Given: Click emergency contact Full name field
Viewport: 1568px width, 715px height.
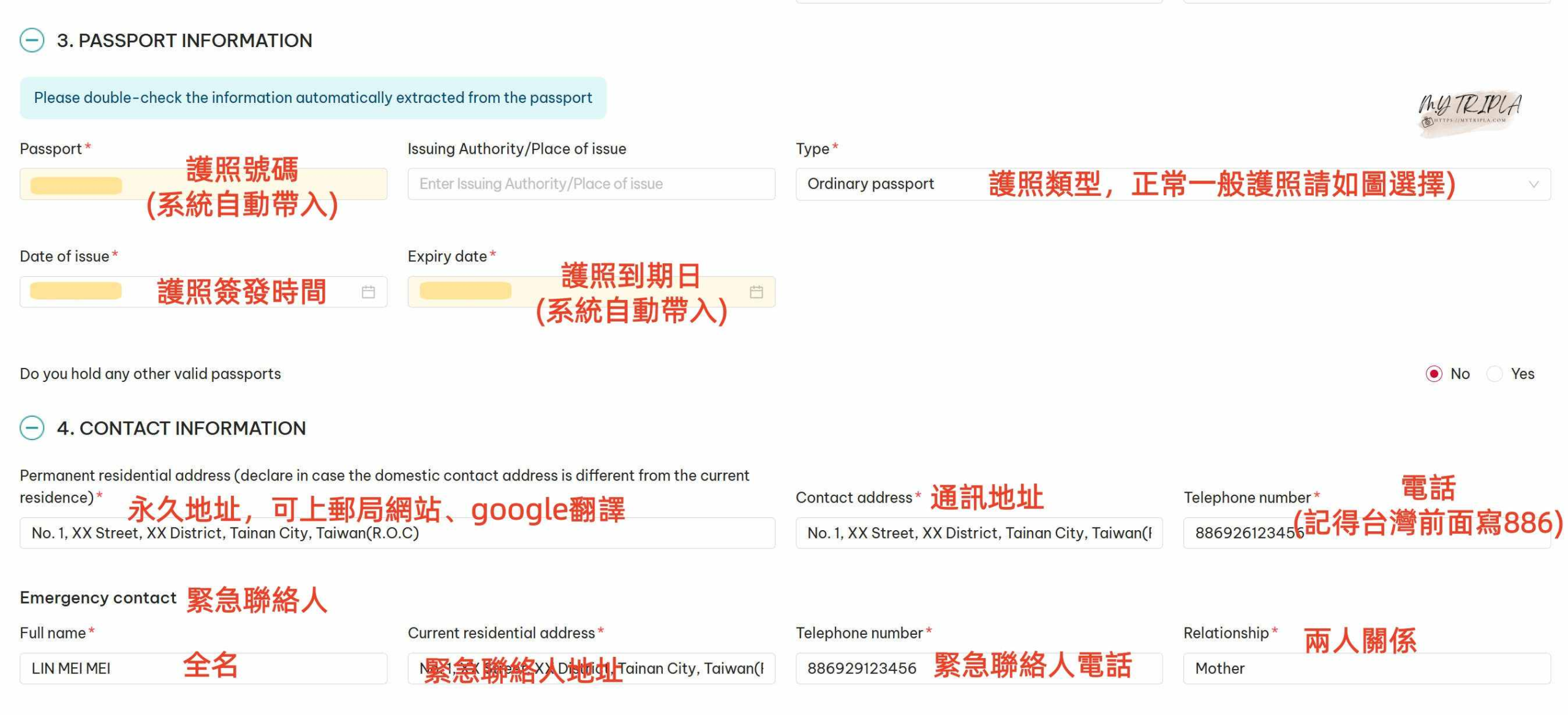Looking at the screenshot, I should [202, 668].
